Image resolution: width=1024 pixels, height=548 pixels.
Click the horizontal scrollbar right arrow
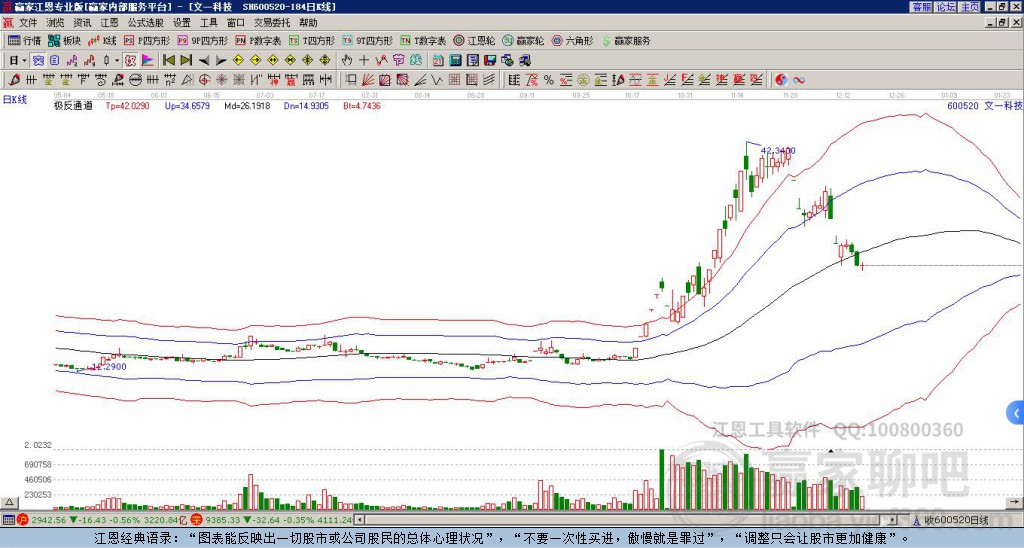tap(893, 520)
